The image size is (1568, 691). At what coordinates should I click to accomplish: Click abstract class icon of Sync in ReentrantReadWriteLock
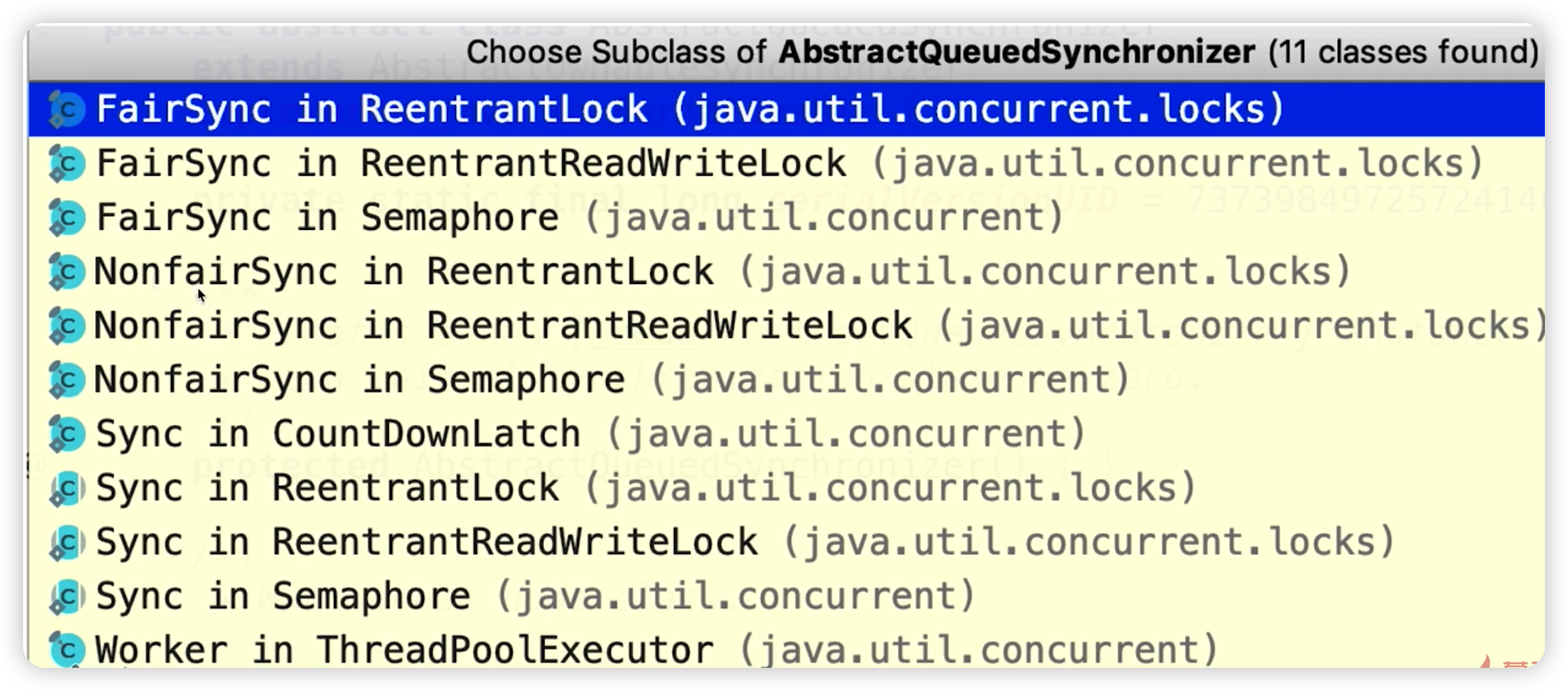click(66, 542)
